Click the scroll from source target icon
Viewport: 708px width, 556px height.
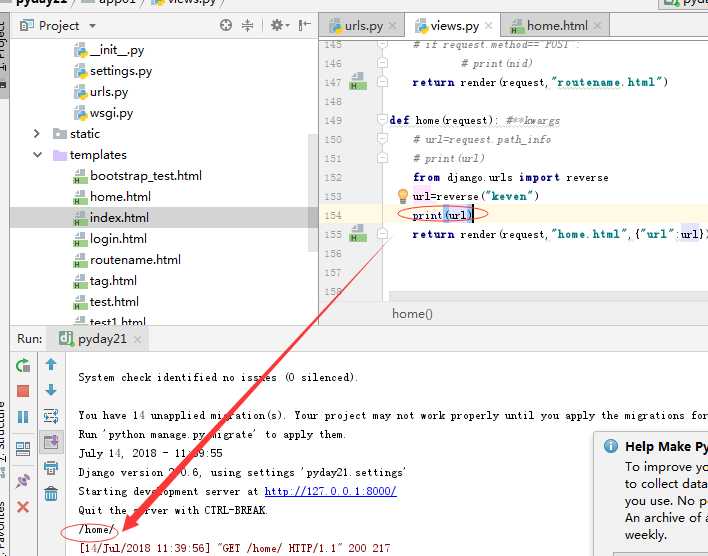(x=226, y=25)
